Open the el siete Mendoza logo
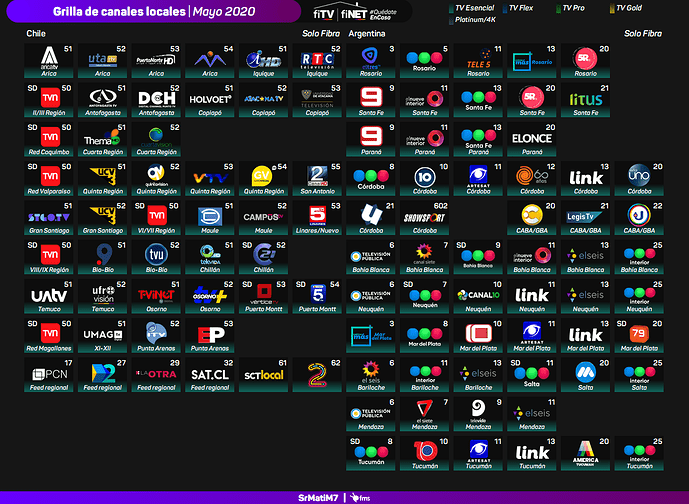The image size is (689, 504). 424,410
